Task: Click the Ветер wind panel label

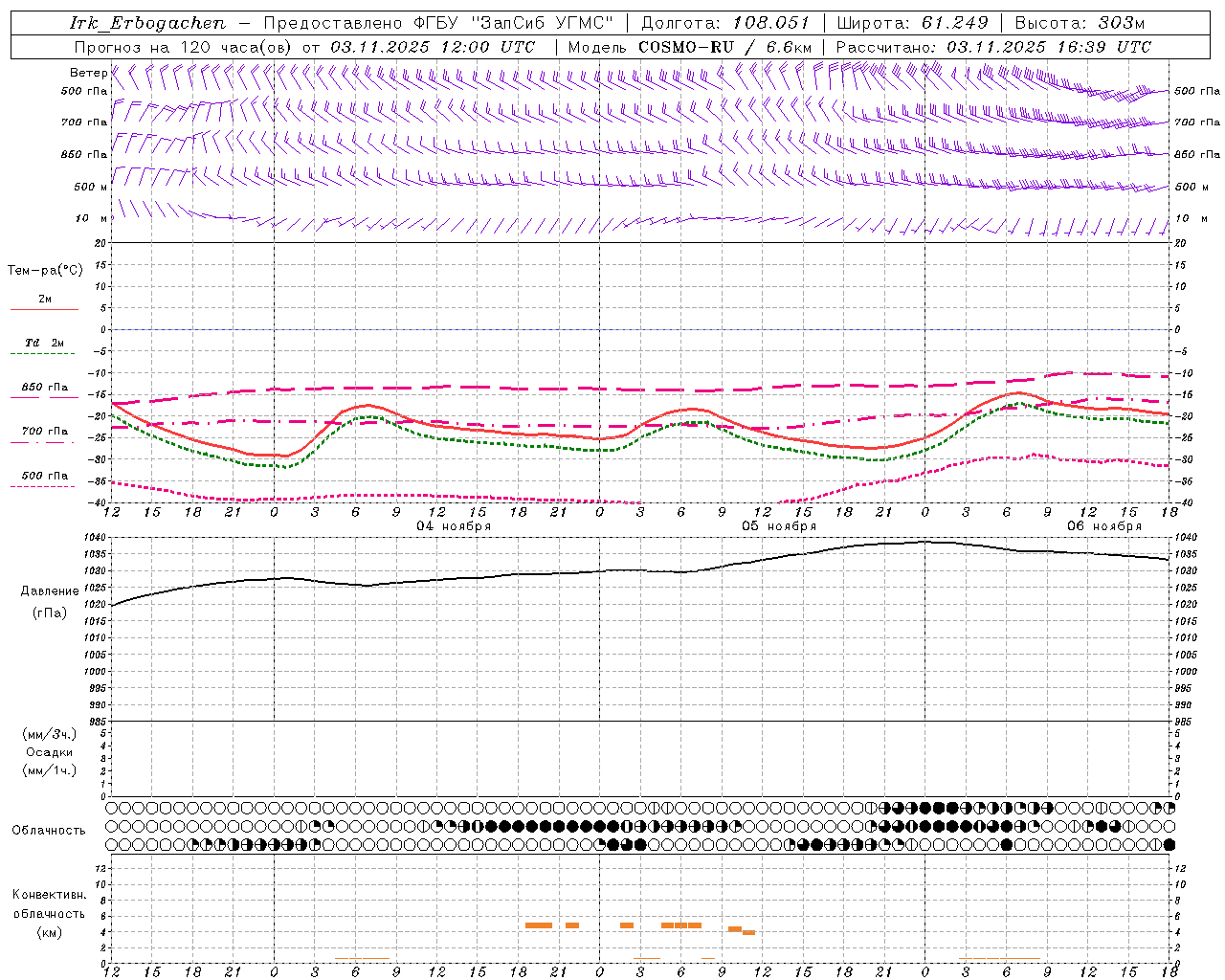Action: (88, 73)
